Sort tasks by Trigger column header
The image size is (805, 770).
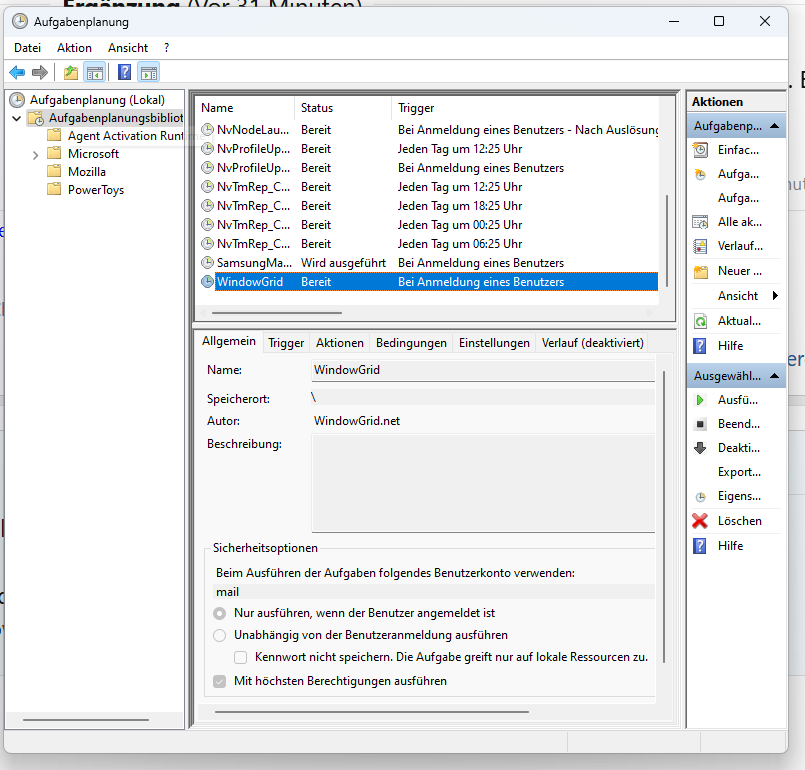pos(525,108)
